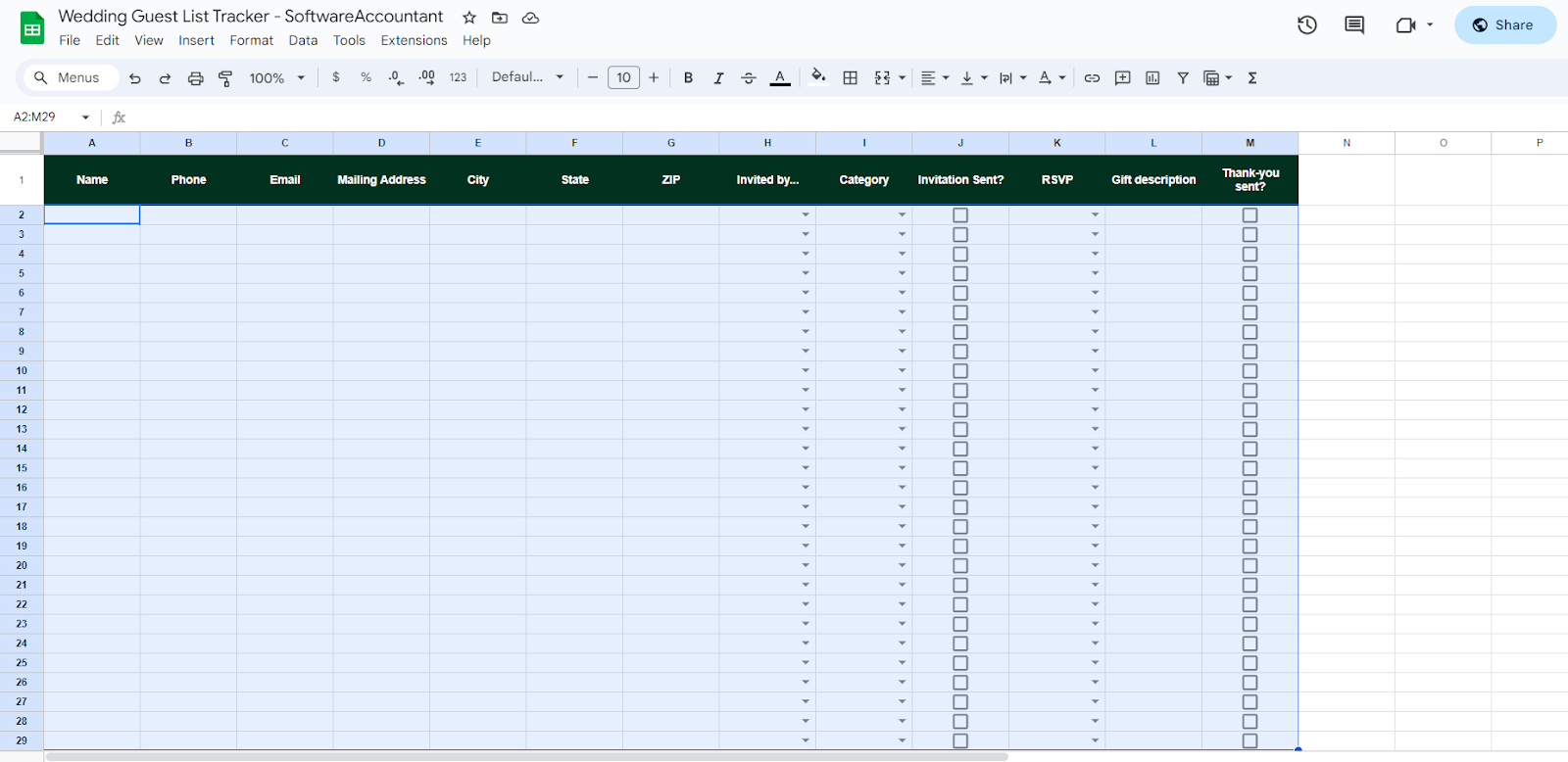The width and height of the screenshot is (1568, 762).
Task: Check Invitation Sent box in row 18
Action: tap(960, 527)
